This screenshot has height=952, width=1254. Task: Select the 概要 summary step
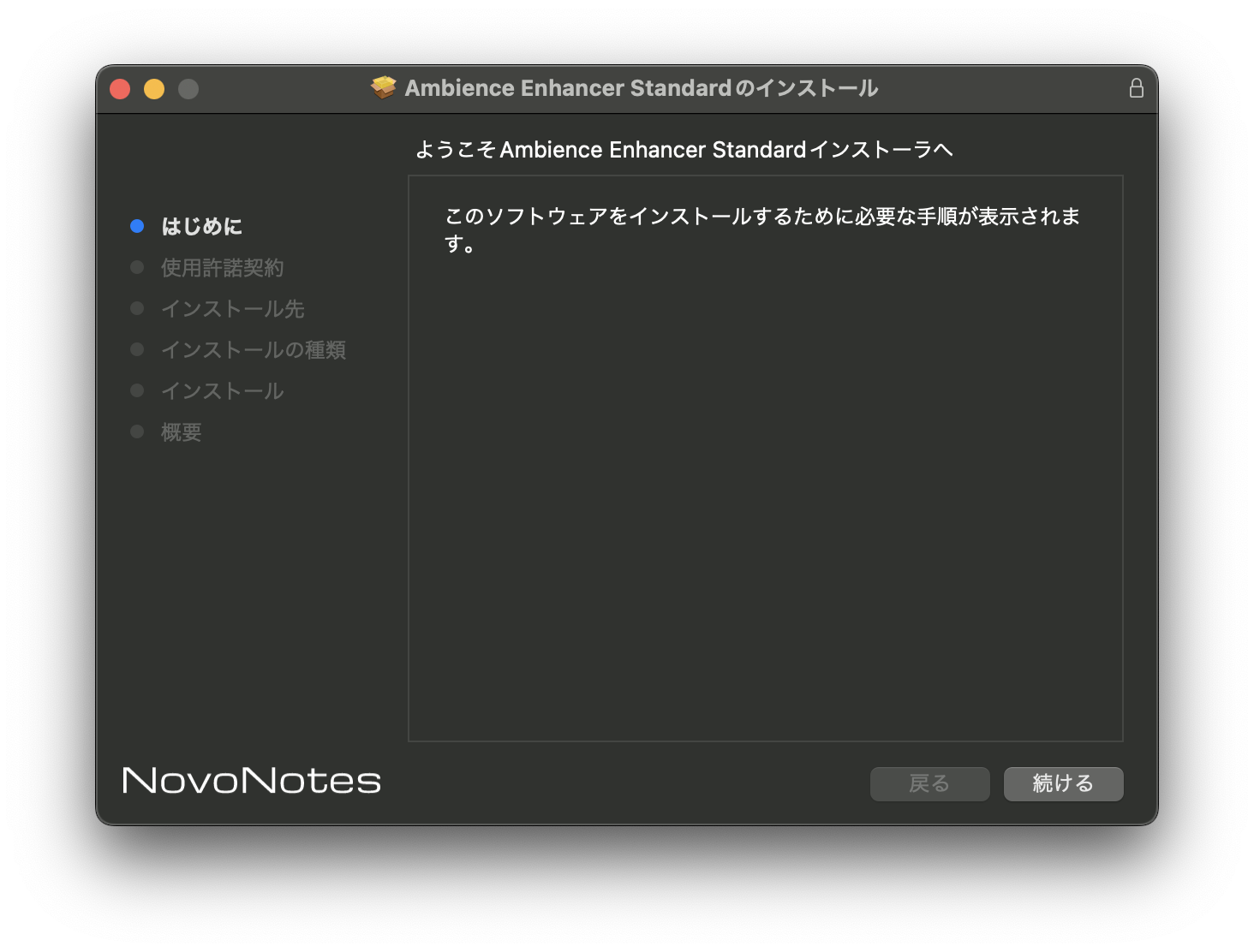[180, 431]
